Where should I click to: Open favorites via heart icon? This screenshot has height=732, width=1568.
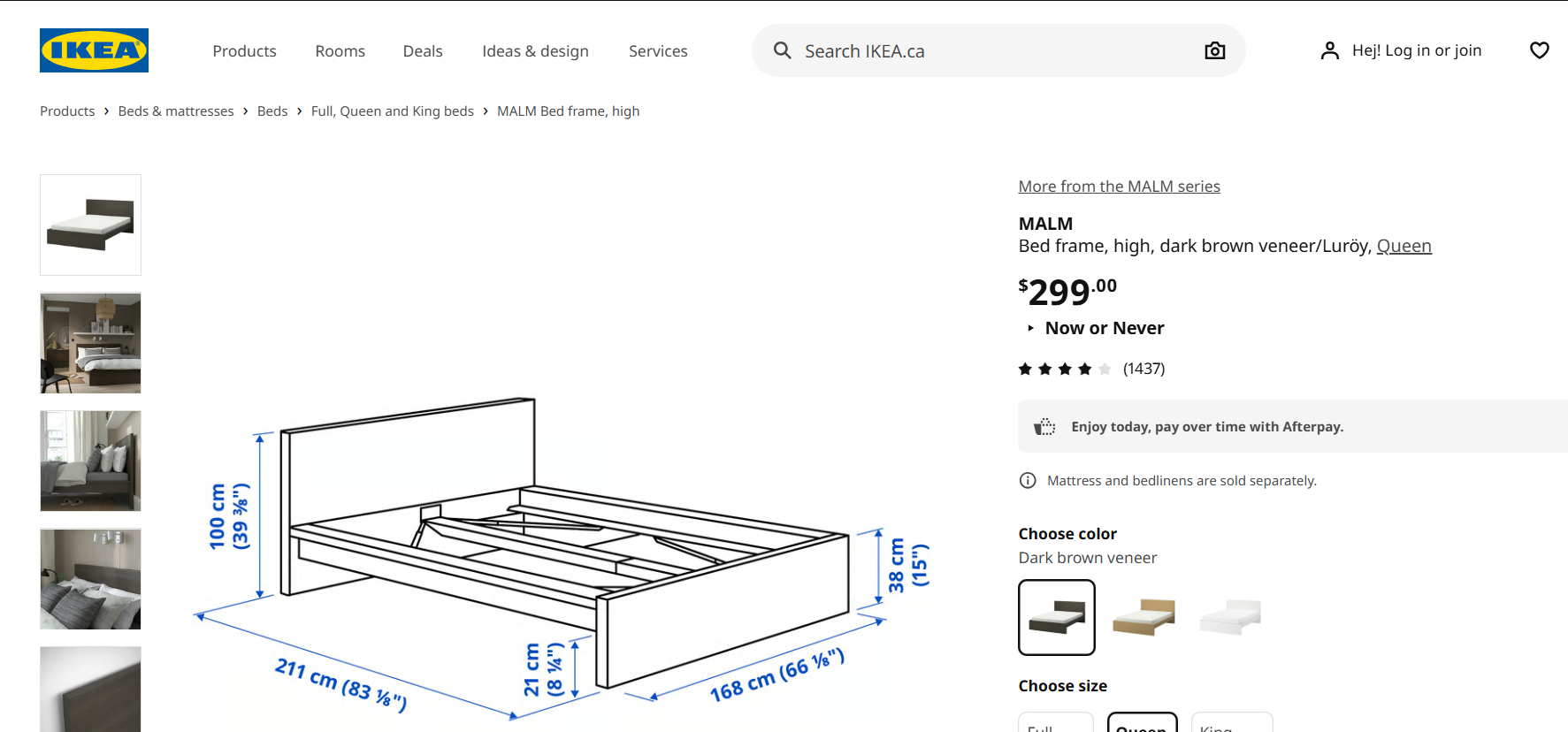[x=1539, y=50]
